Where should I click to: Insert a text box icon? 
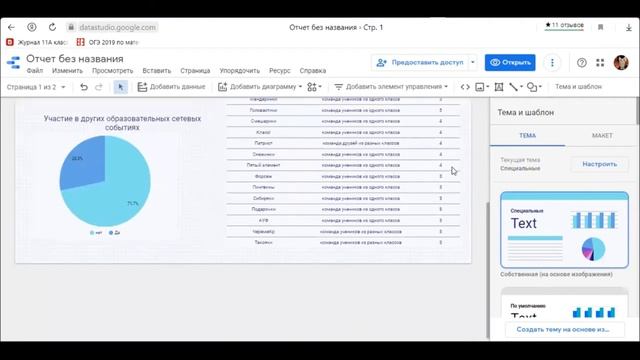pos(499,87)
